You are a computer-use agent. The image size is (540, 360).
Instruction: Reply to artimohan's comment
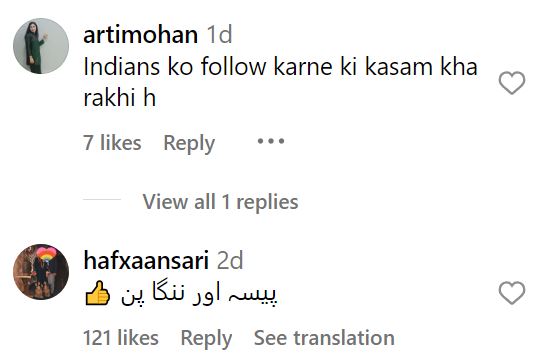pyautogui.click(x=189, y=143)
